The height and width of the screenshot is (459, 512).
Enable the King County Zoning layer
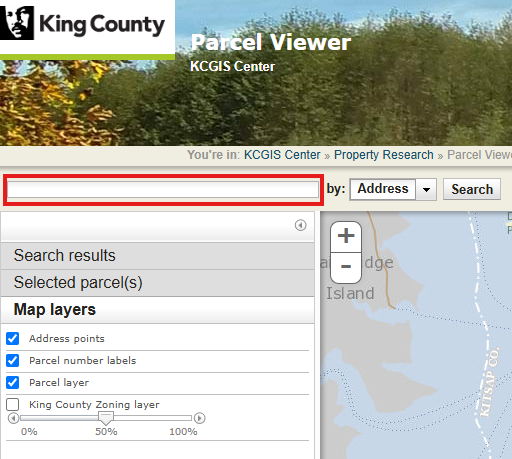point(13,404)
